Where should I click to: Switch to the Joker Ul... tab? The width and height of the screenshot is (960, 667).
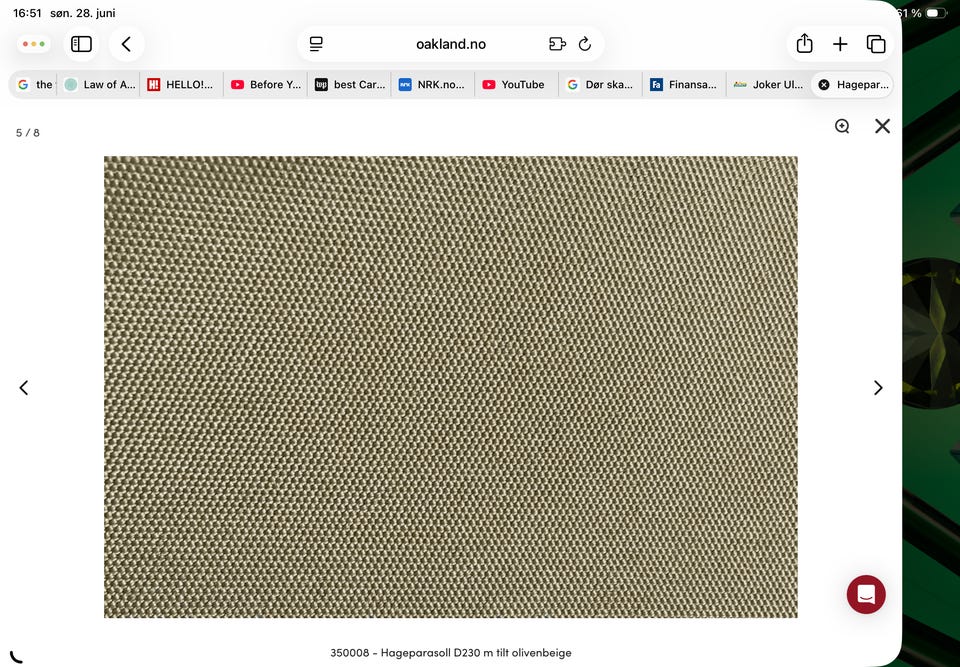pos(768,85)
